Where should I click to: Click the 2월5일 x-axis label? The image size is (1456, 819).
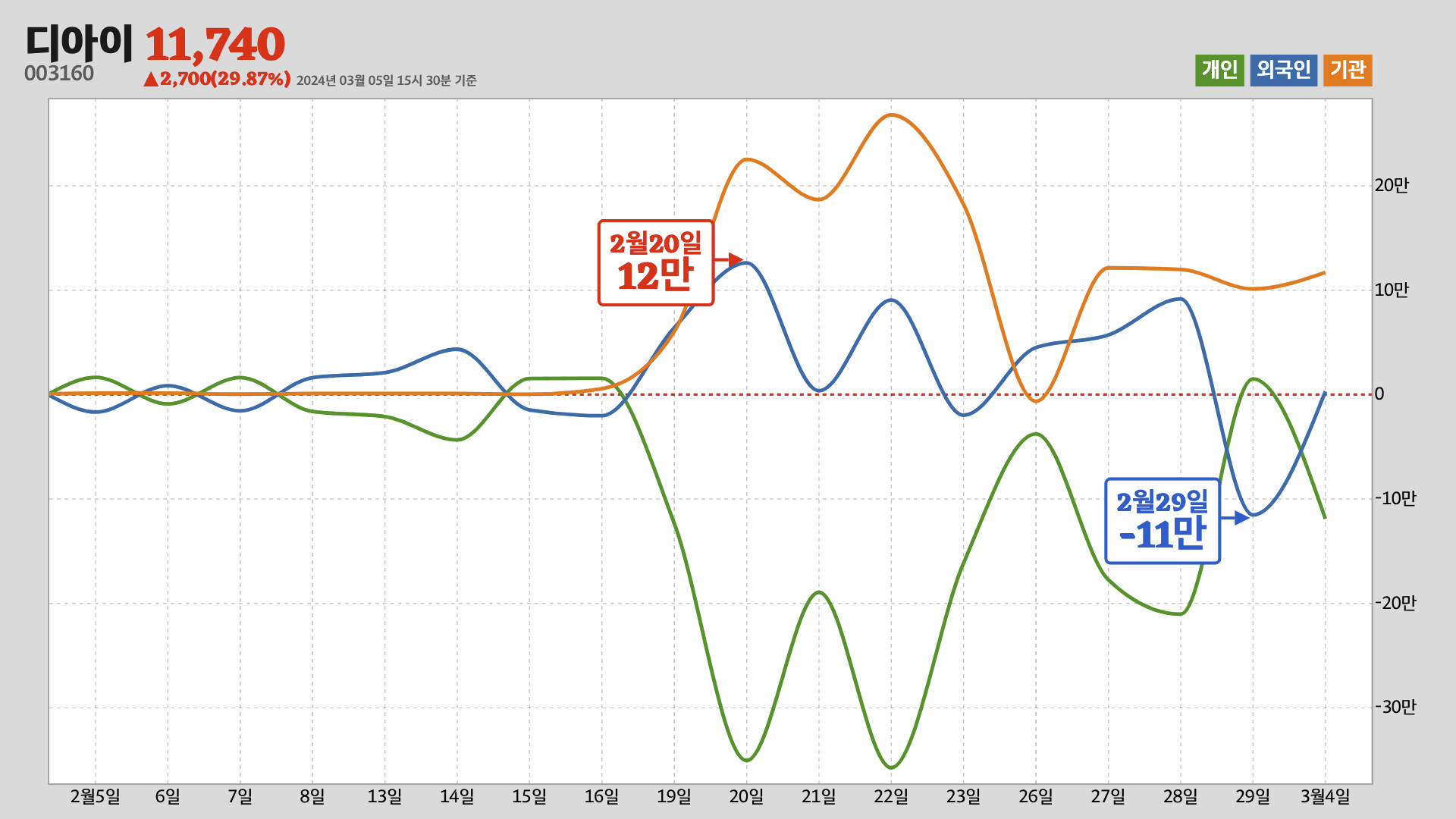pyautogui.click(x=96, y=797)
